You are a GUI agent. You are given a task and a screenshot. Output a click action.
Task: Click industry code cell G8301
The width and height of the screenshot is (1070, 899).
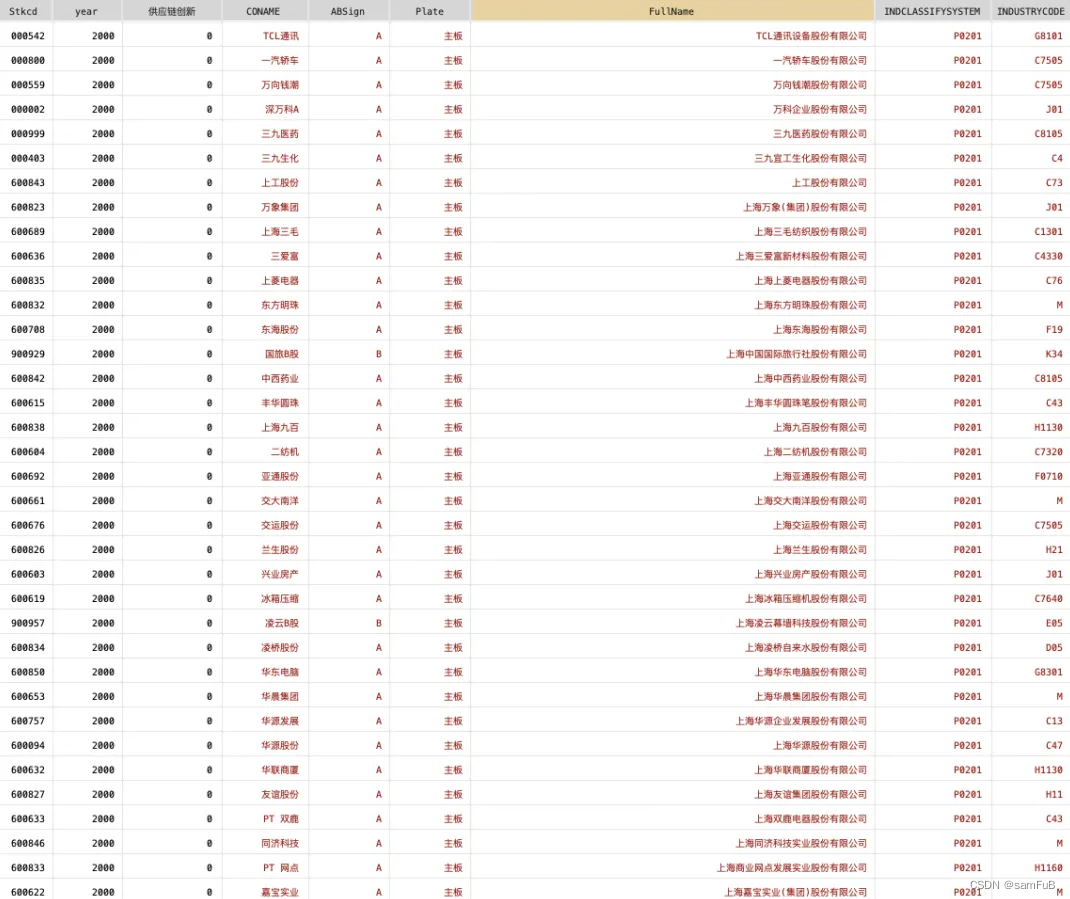[x=1048, y=672]
